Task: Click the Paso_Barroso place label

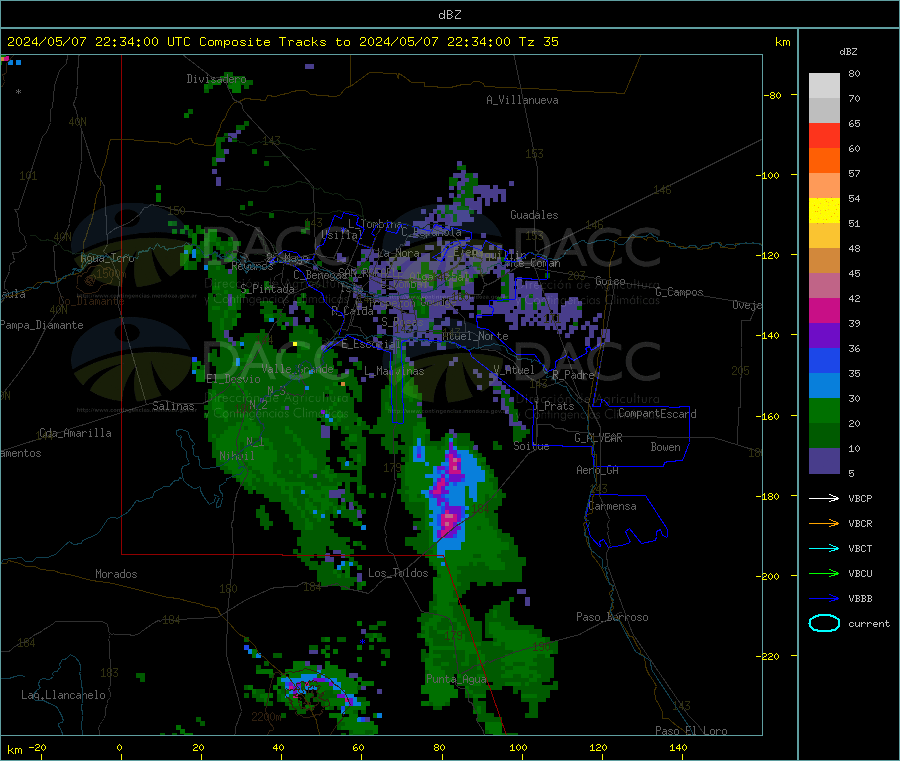Action: pos(612,617)
